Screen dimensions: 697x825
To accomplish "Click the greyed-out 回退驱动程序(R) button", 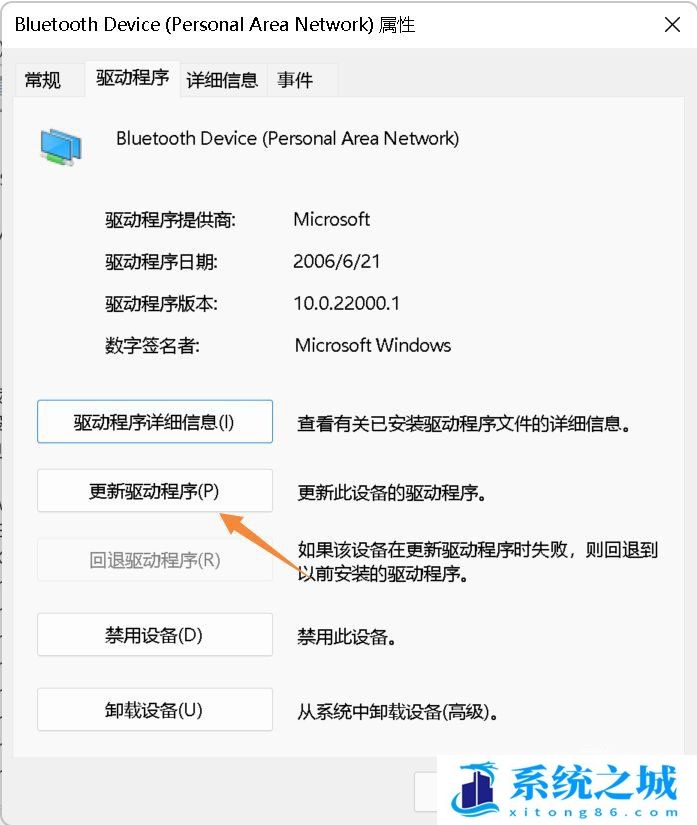I will point(155,560).
